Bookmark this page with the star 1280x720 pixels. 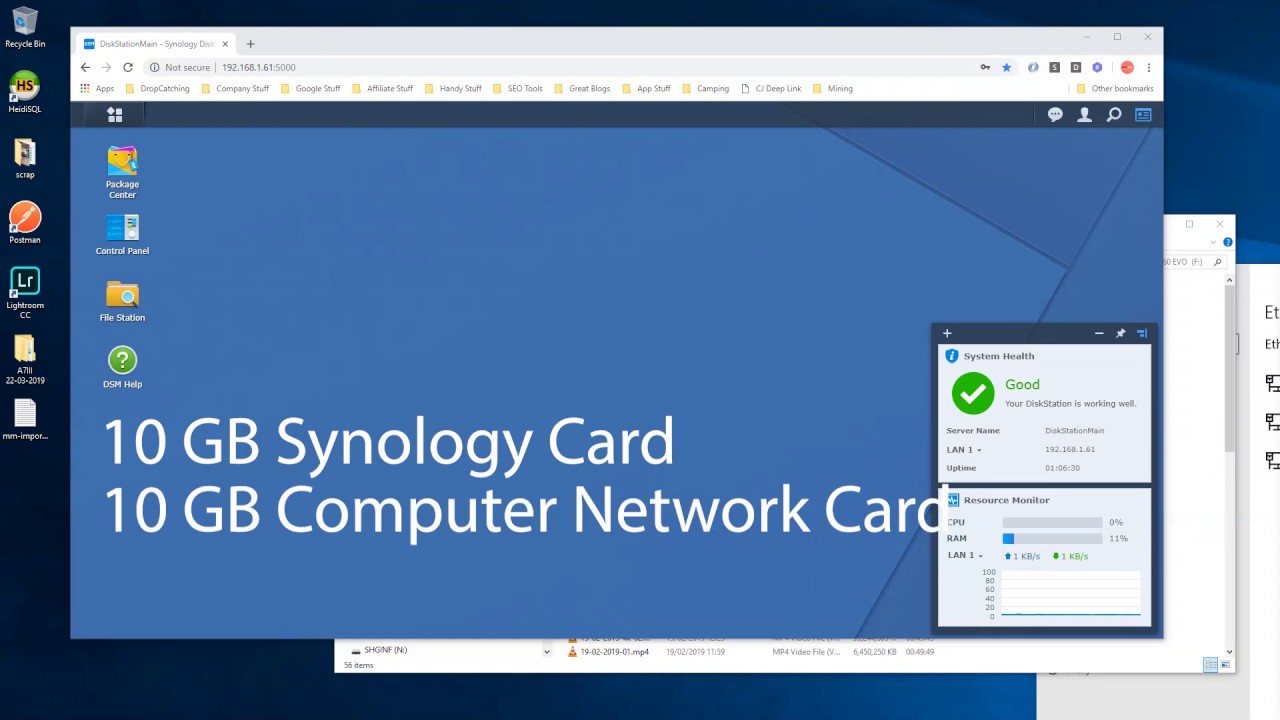pyautogui.click(x=1006, y=67)
